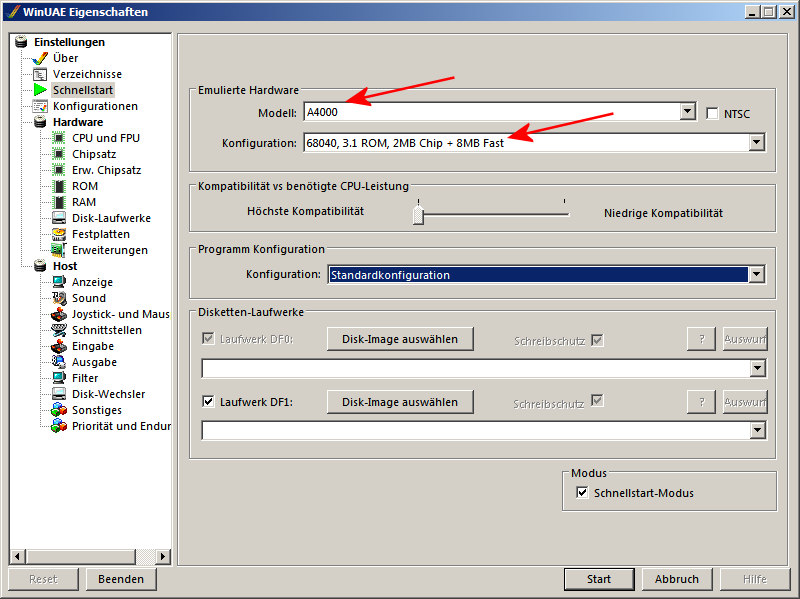Click the Priorität und Endungen cubes icon

point(59,426)
